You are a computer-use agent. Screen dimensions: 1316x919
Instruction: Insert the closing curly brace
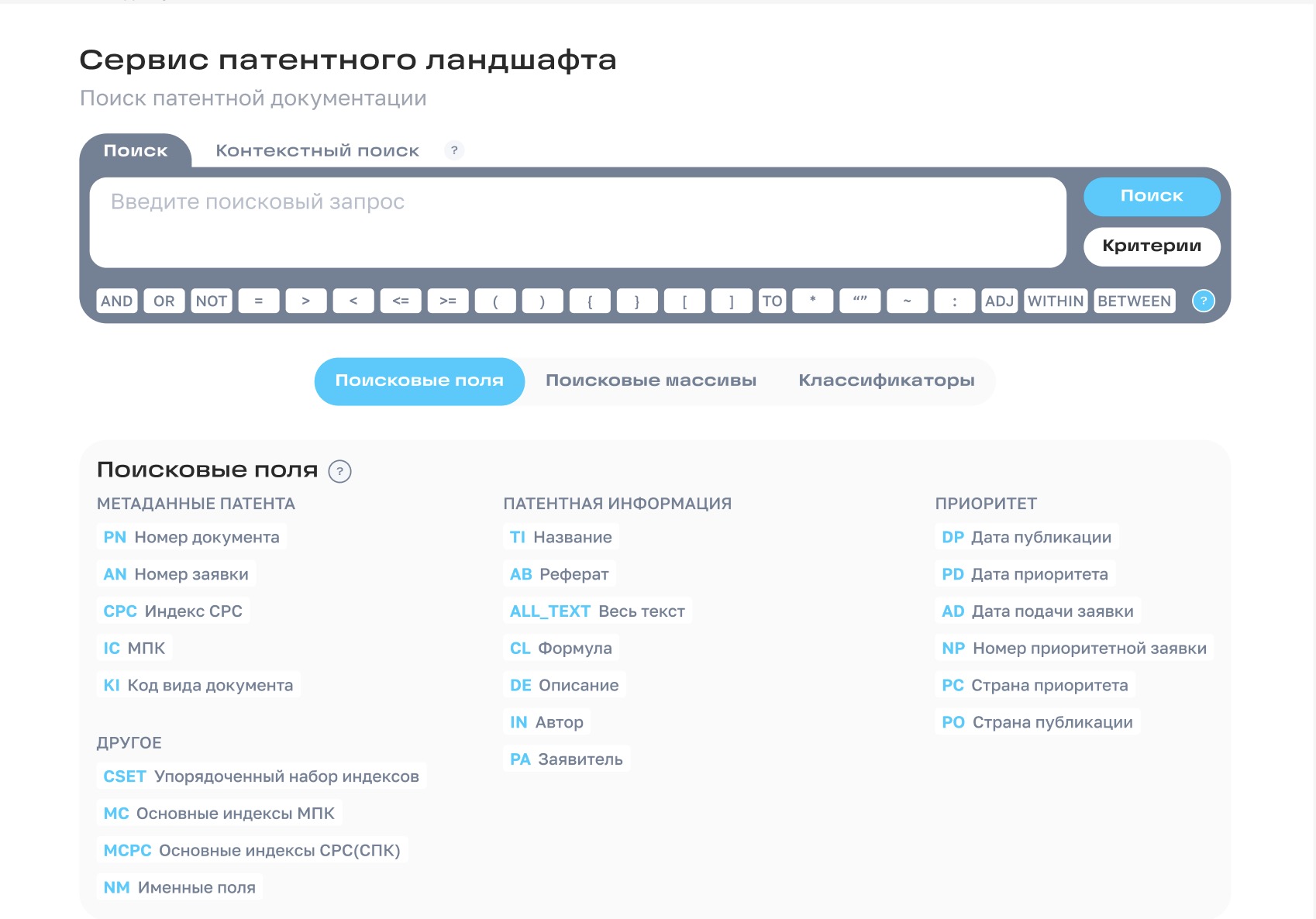[x=637, y=301]
